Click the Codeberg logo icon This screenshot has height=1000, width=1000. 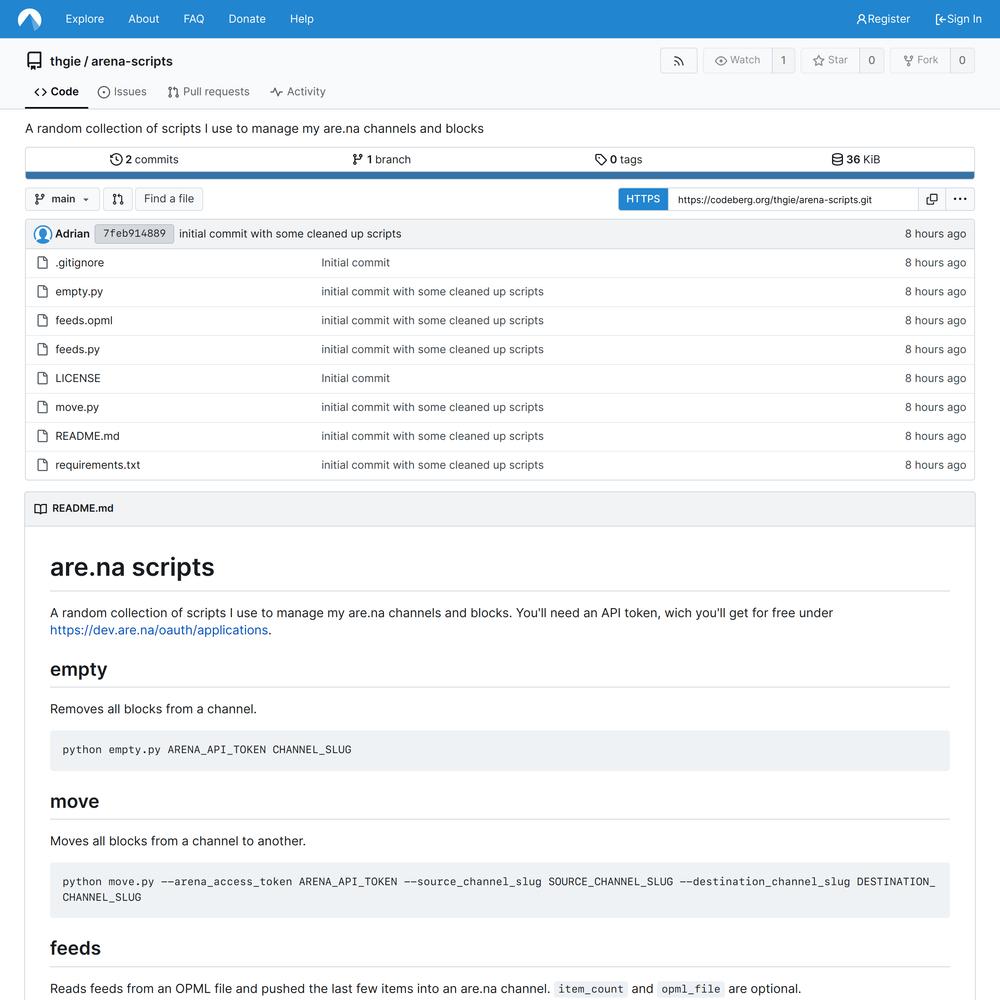(29, 19)
